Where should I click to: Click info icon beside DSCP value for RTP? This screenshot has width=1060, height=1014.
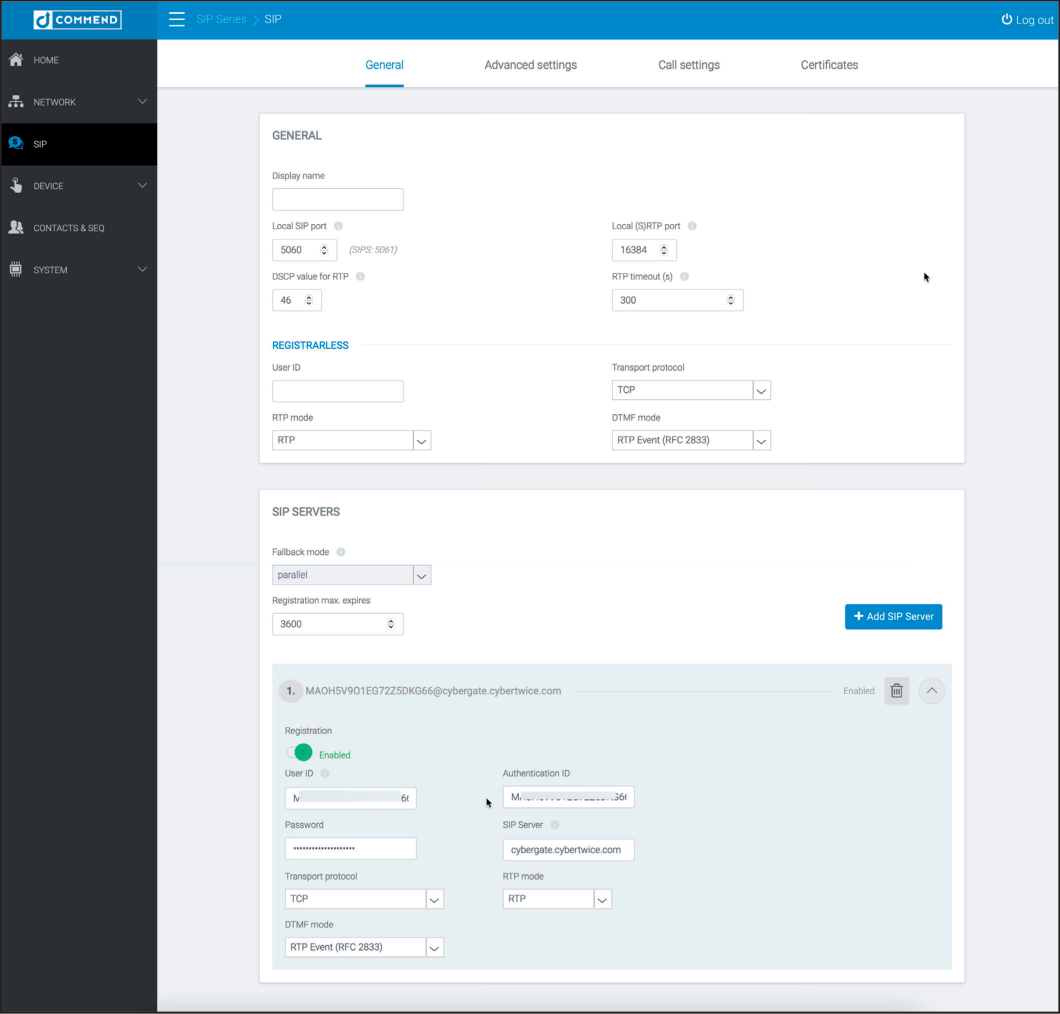click(360, 276)
